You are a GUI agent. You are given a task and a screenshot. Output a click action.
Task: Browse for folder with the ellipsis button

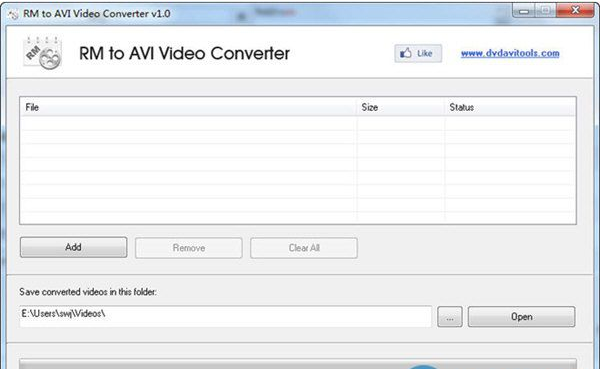[x=450, y=317]
